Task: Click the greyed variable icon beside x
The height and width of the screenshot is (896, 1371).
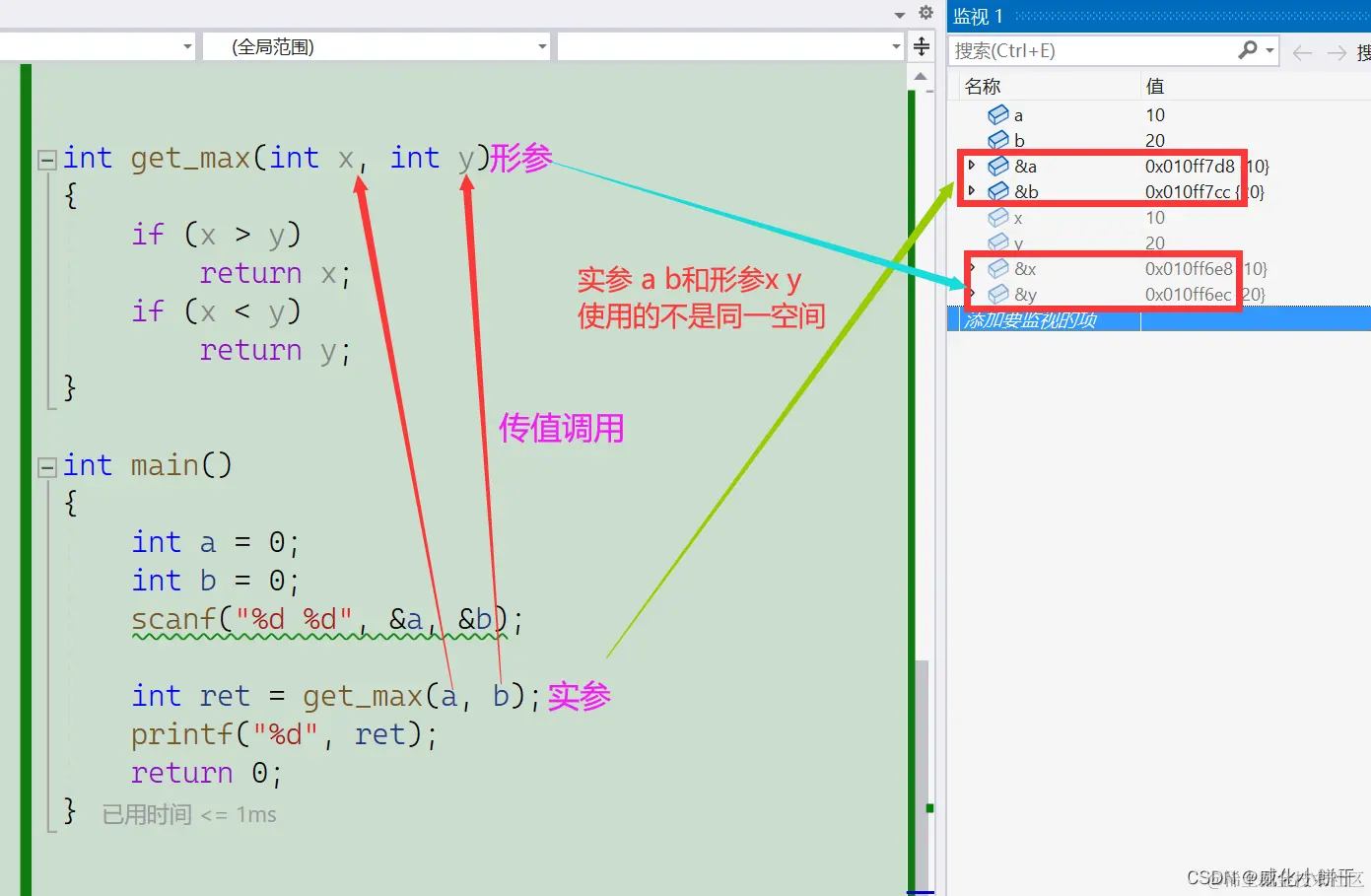Action: coord(998,217)
